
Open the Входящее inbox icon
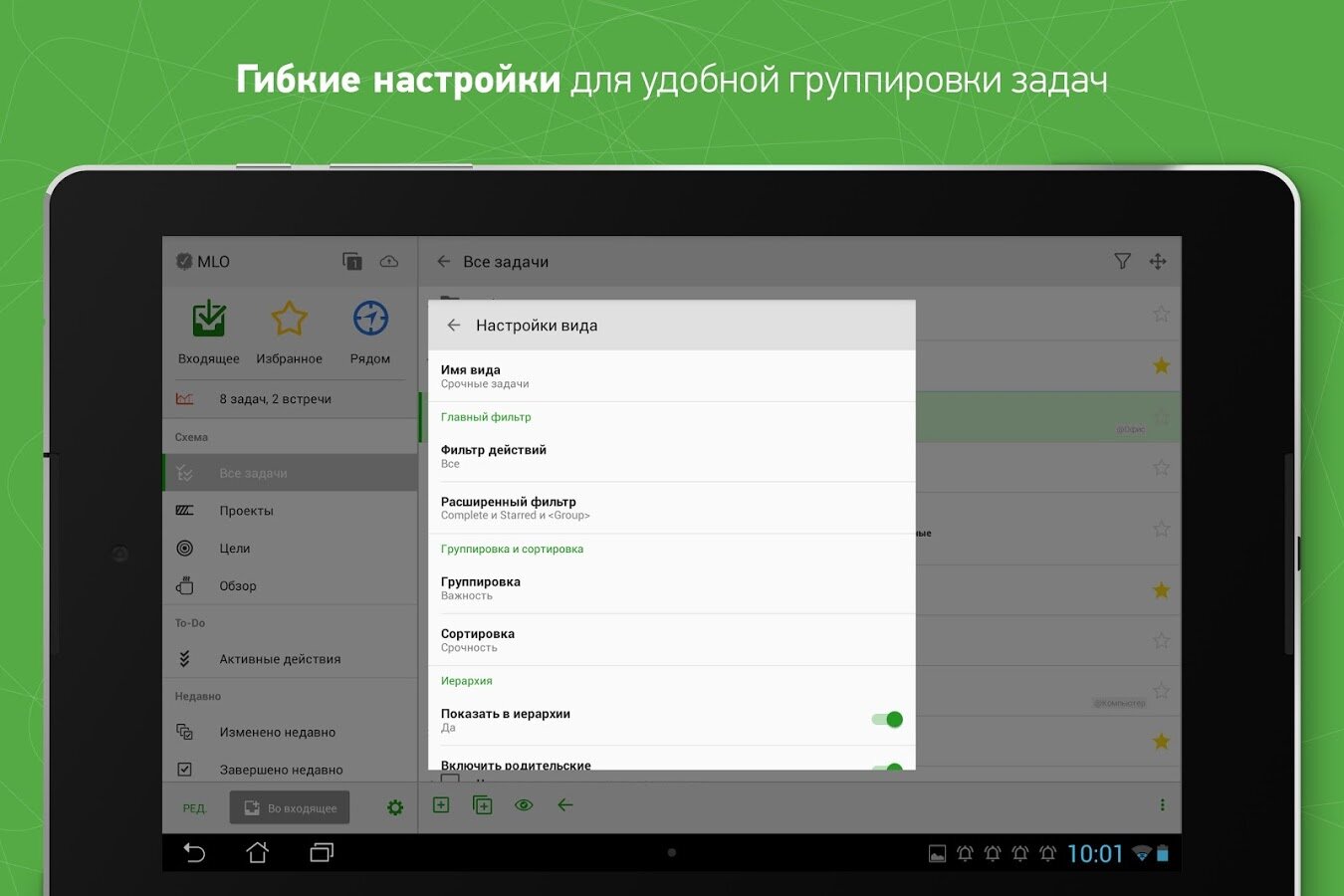pos(209,321)
